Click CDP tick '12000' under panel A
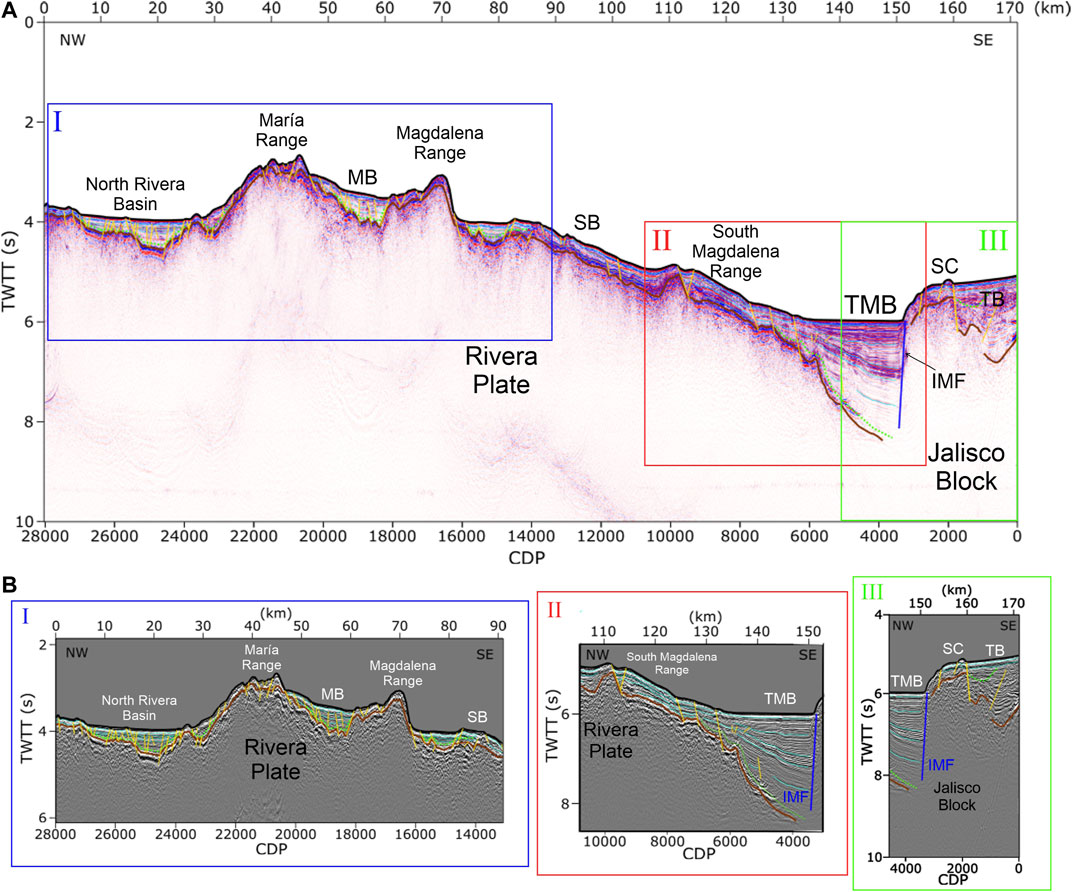1072x892 pixels. (601, 536)
